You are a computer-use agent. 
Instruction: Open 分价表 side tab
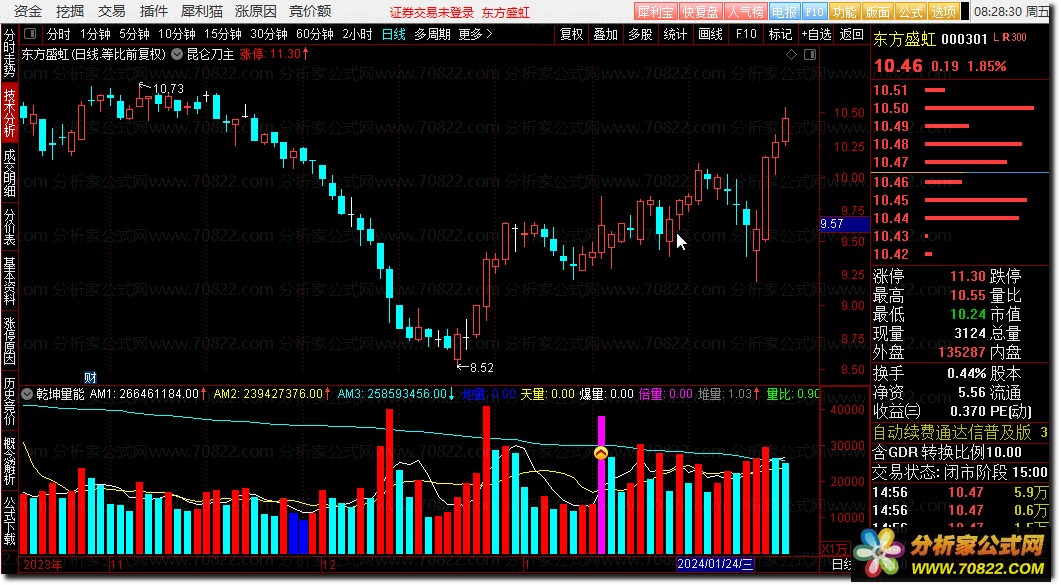[x=9, y=227]
